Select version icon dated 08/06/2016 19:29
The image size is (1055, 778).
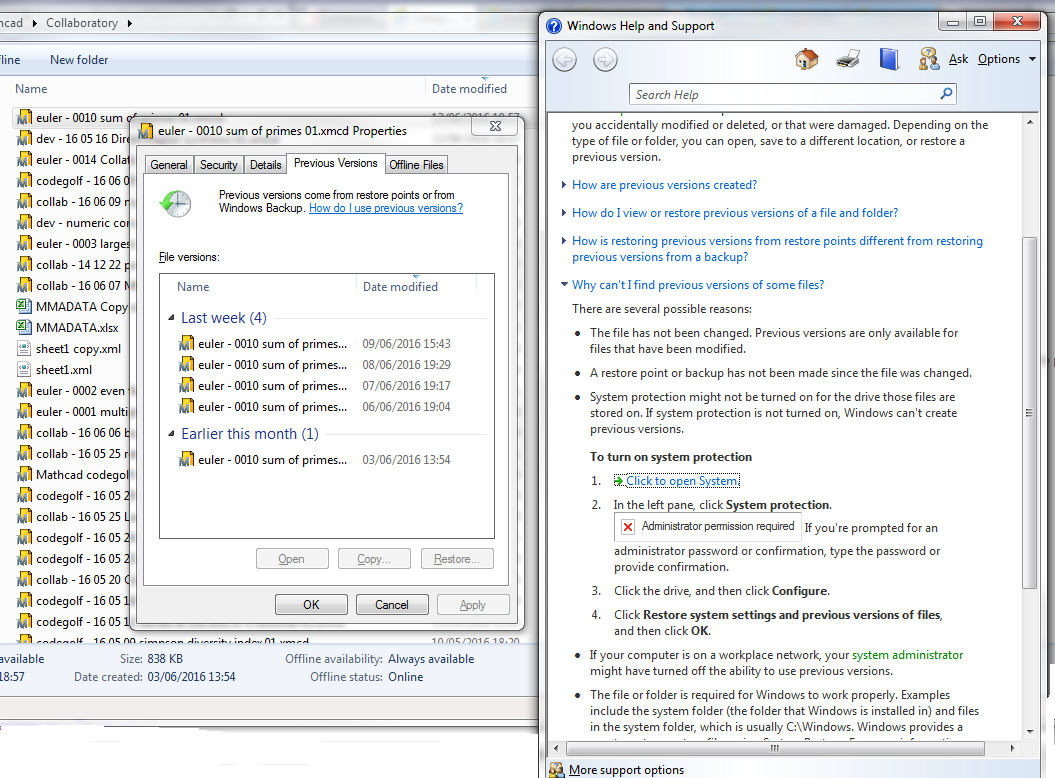186,365
